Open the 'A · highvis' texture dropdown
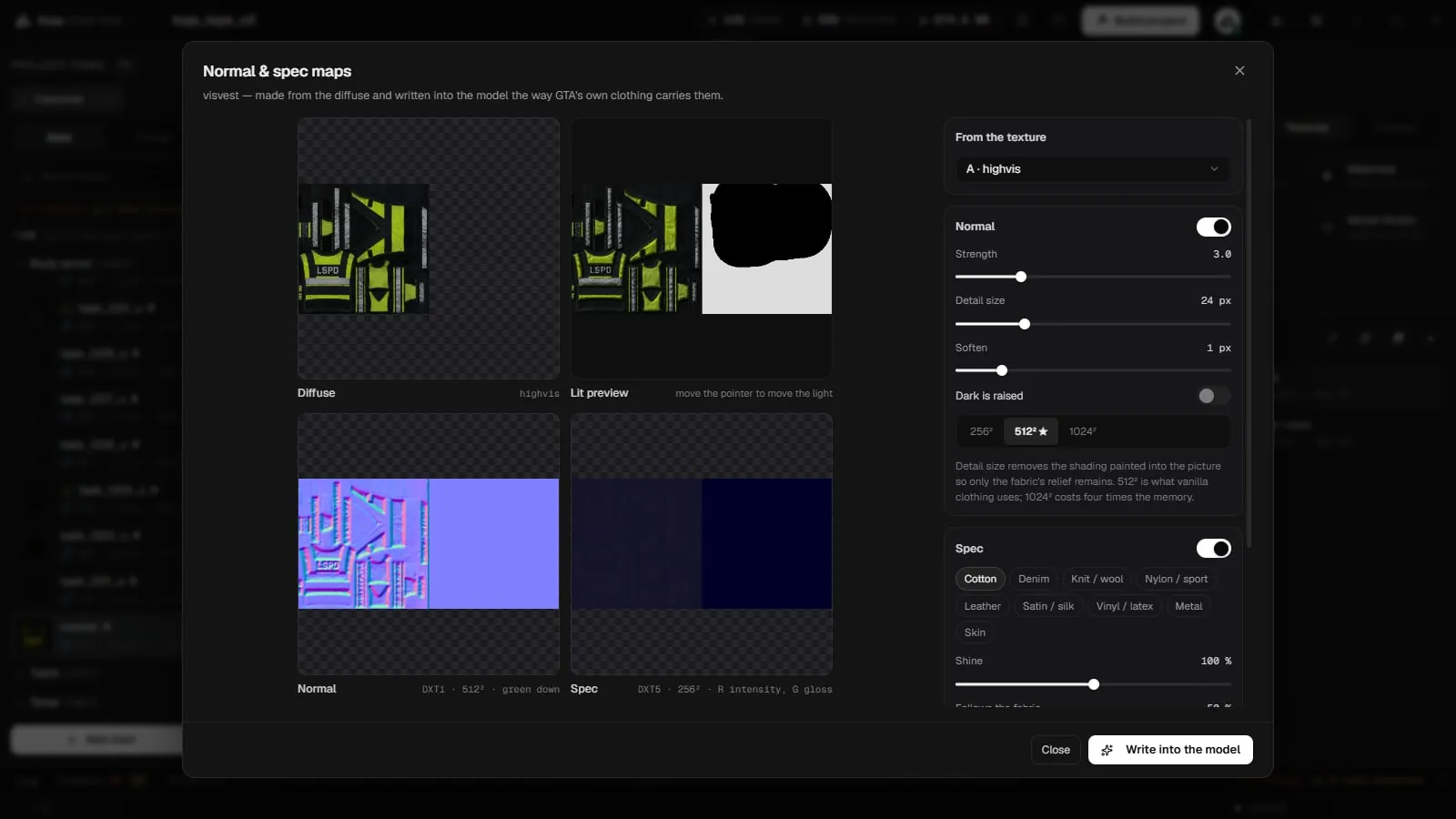1456x819 pixels. [1092, 169]
